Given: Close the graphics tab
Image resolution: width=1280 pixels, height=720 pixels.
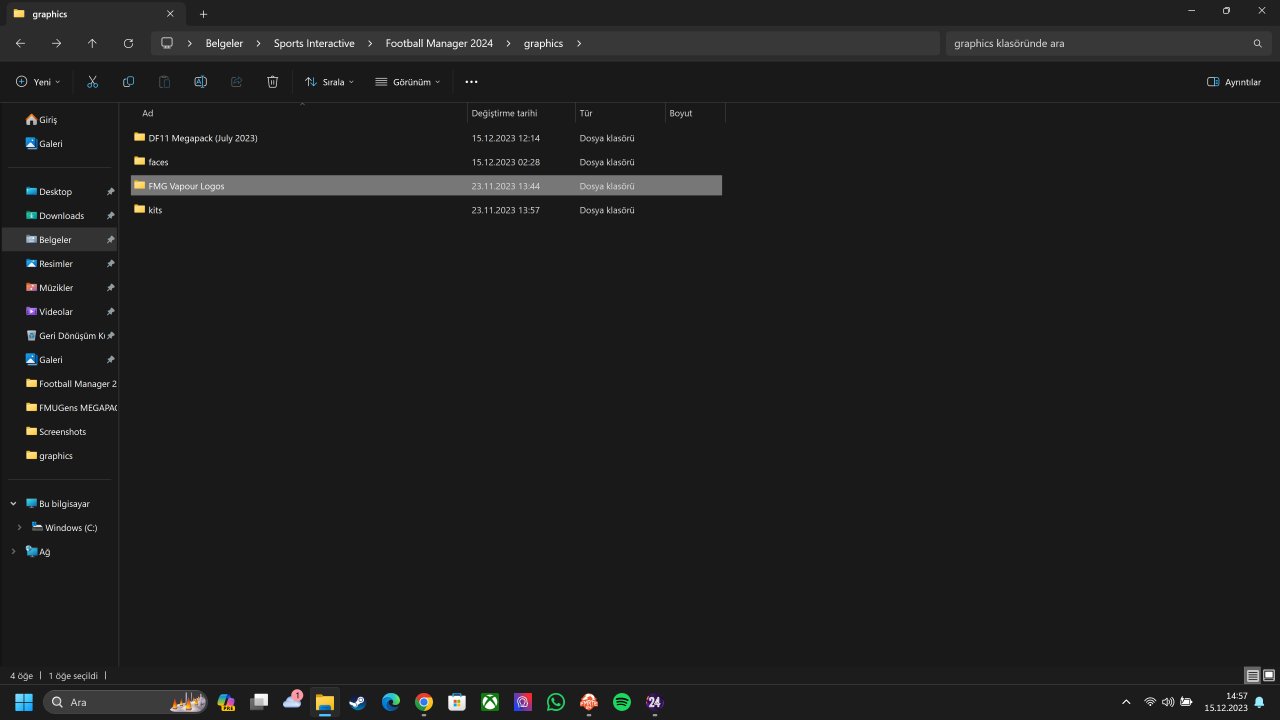Looking at the screenshot, I should (x=170, y=14).
